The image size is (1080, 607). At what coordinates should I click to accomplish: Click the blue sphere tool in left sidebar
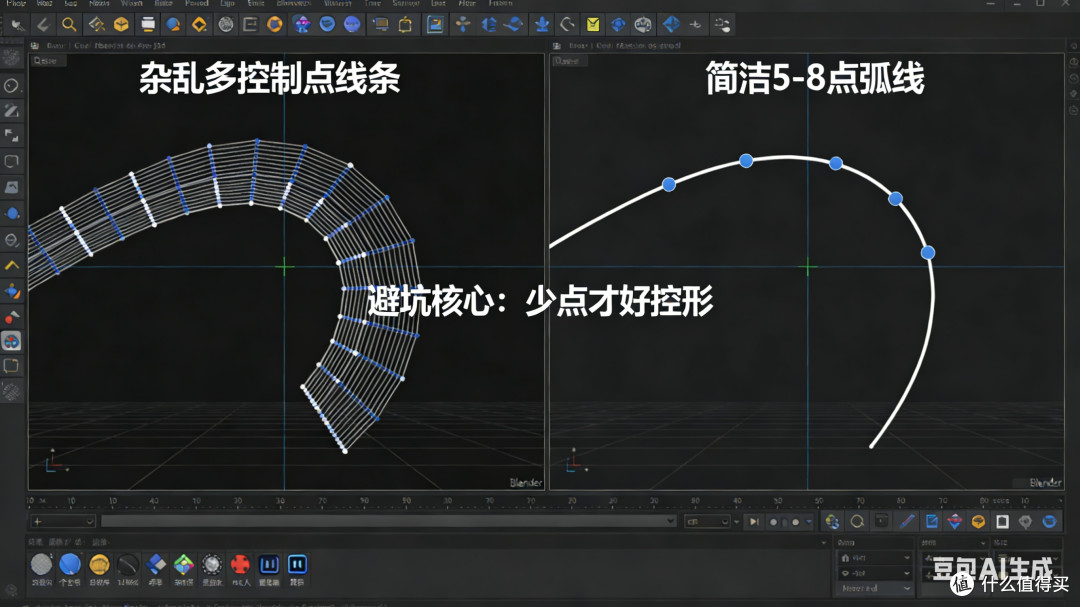coord(12,214)
